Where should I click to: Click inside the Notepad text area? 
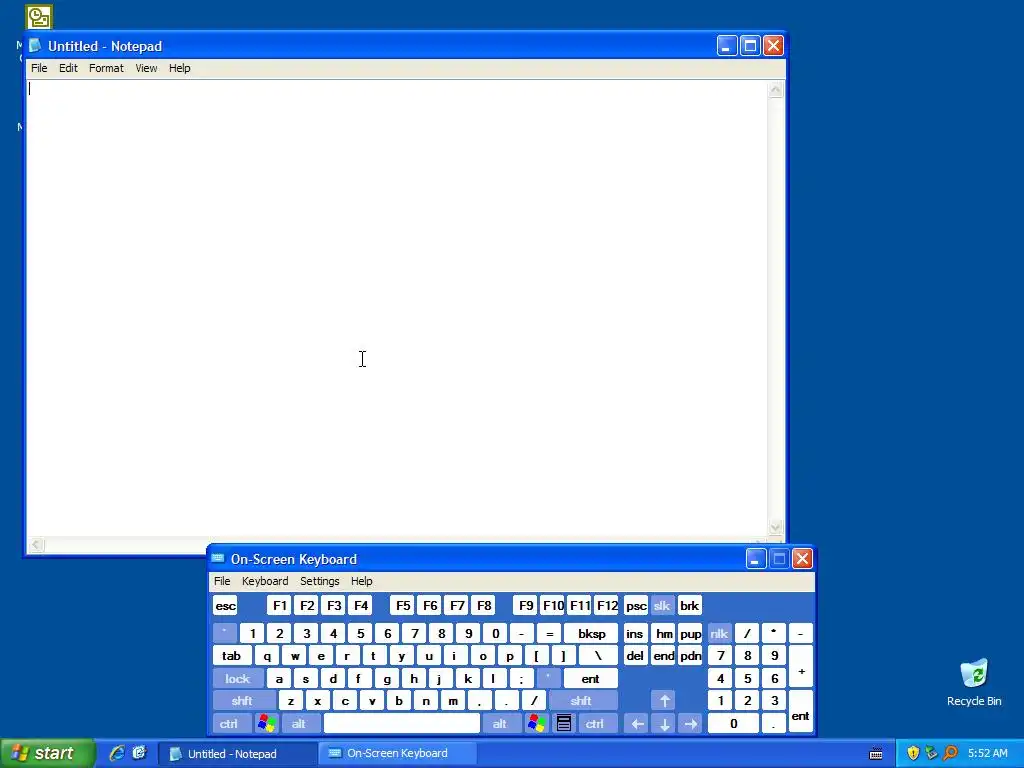[x=397, y=307]
